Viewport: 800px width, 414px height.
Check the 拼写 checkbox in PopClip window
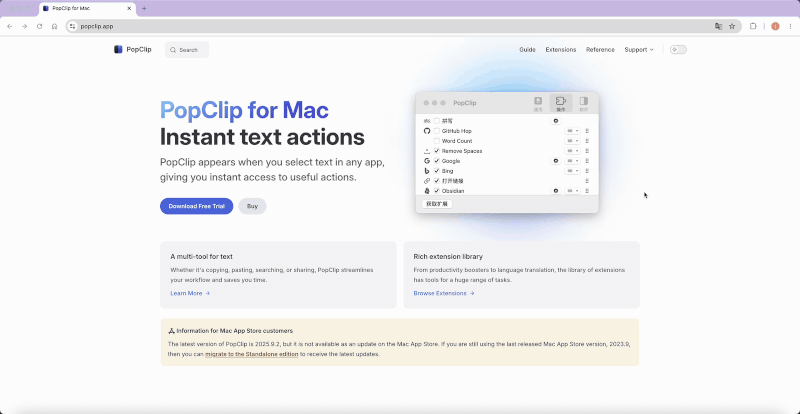click(437, 121)
